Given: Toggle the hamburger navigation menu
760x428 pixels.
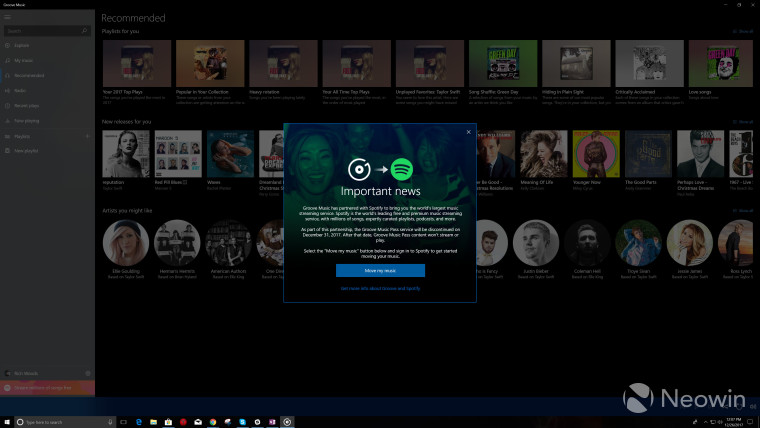Looking at the screenshot, I should tap(7, 17).
